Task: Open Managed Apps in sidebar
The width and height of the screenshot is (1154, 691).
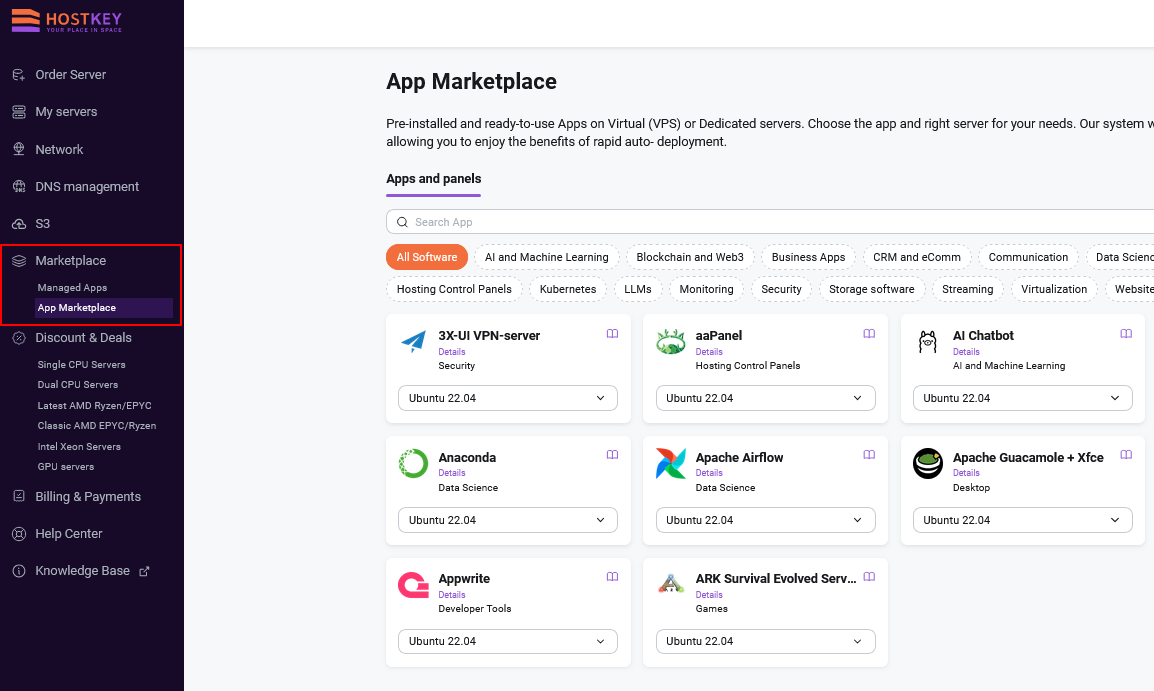Action: [72, 288]
